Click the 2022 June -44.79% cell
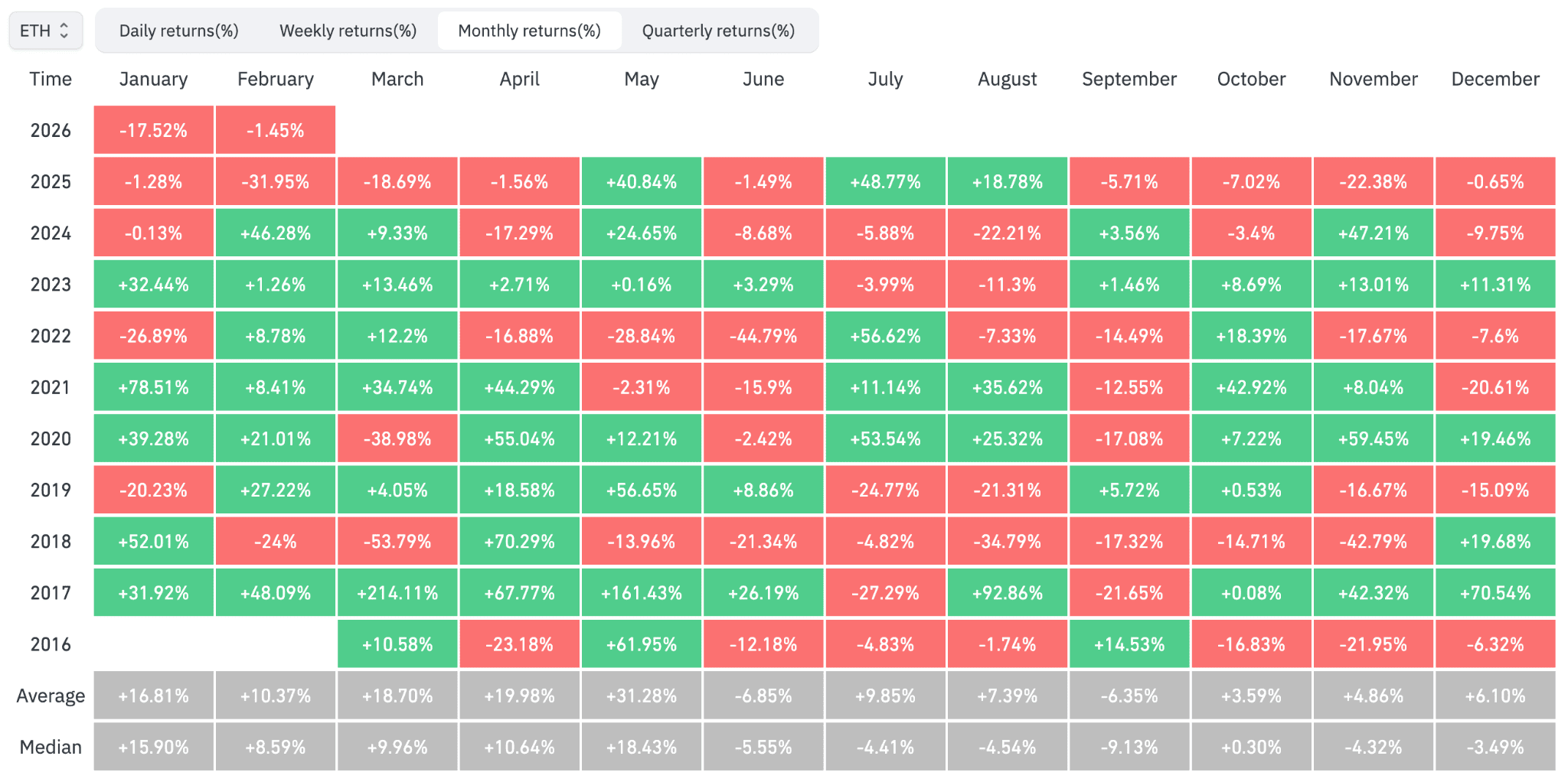Image resolution: width=1568 pixels, height=782 pixels. coord(763,336)
